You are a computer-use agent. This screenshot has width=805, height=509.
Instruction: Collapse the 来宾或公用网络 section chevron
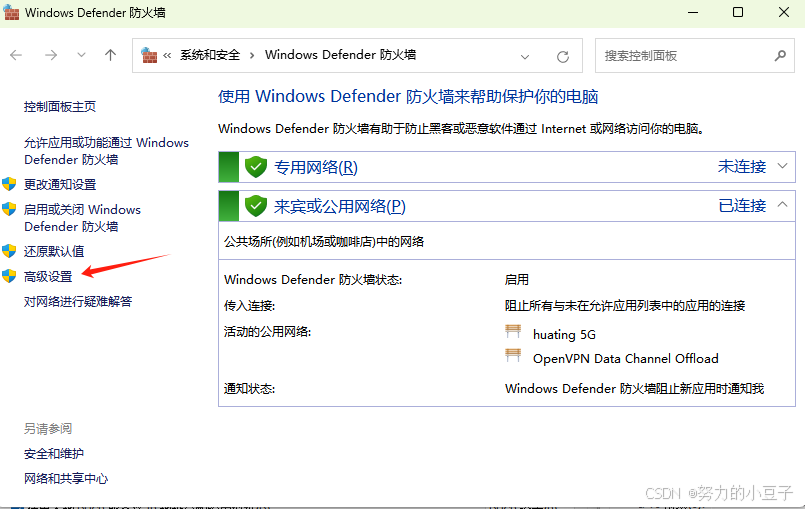[x=782, y=204]
